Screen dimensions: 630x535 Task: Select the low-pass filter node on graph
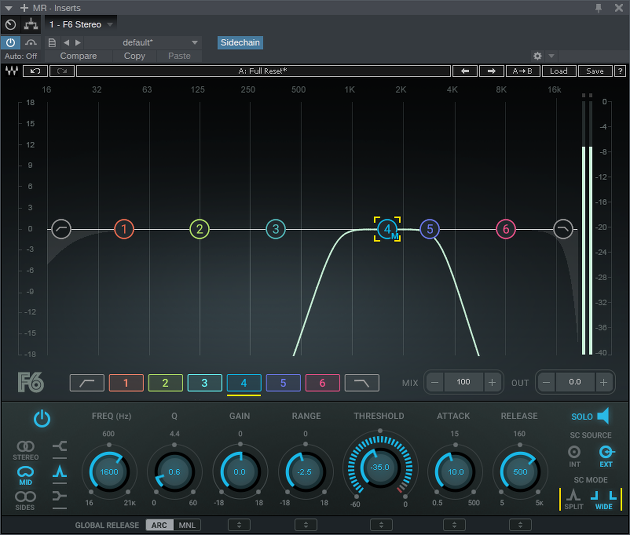[x=563, y=229]
